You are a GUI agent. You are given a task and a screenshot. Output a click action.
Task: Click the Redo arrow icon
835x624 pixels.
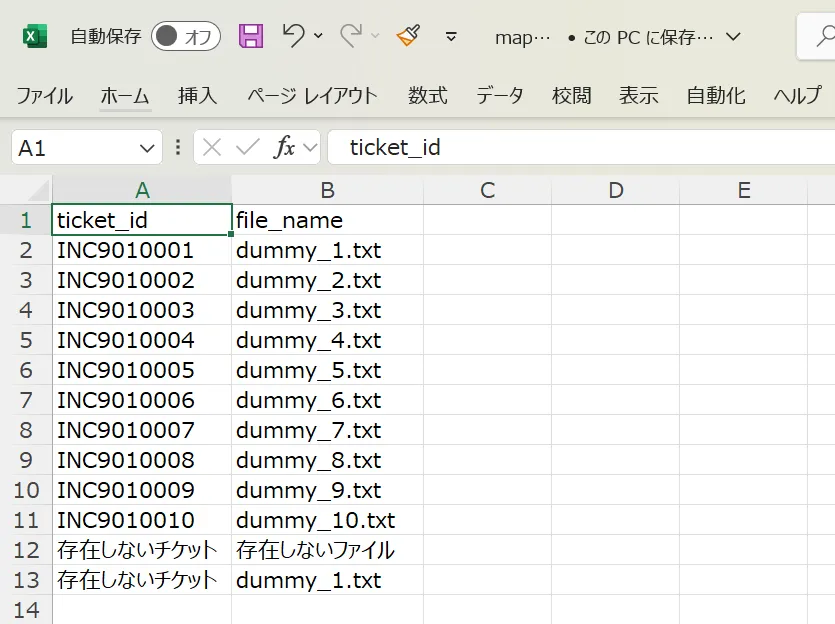click(x=351, y=36)
